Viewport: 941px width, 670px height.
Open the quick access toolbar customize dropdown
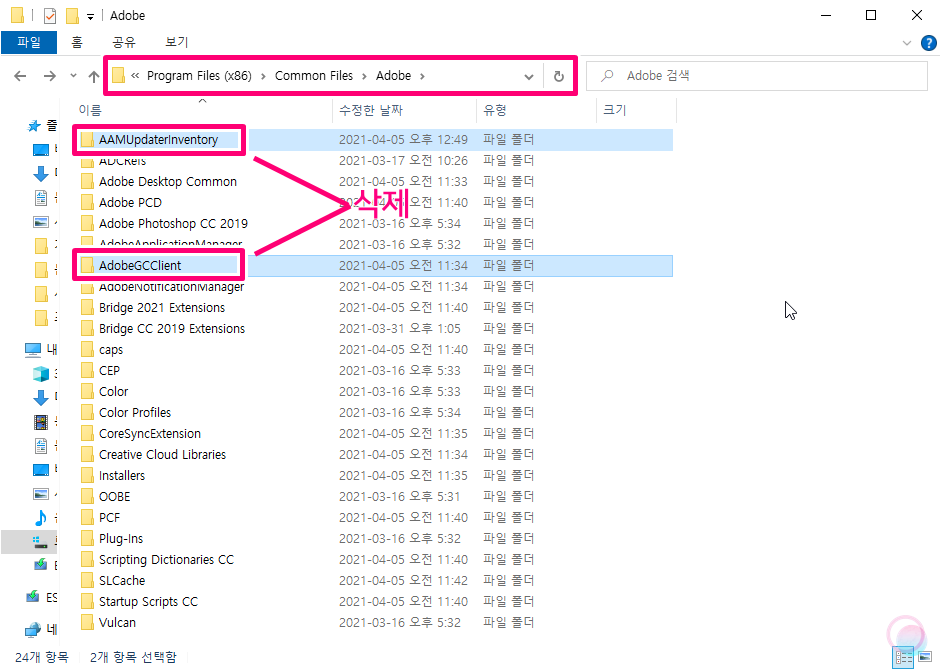tap(90, 16)
